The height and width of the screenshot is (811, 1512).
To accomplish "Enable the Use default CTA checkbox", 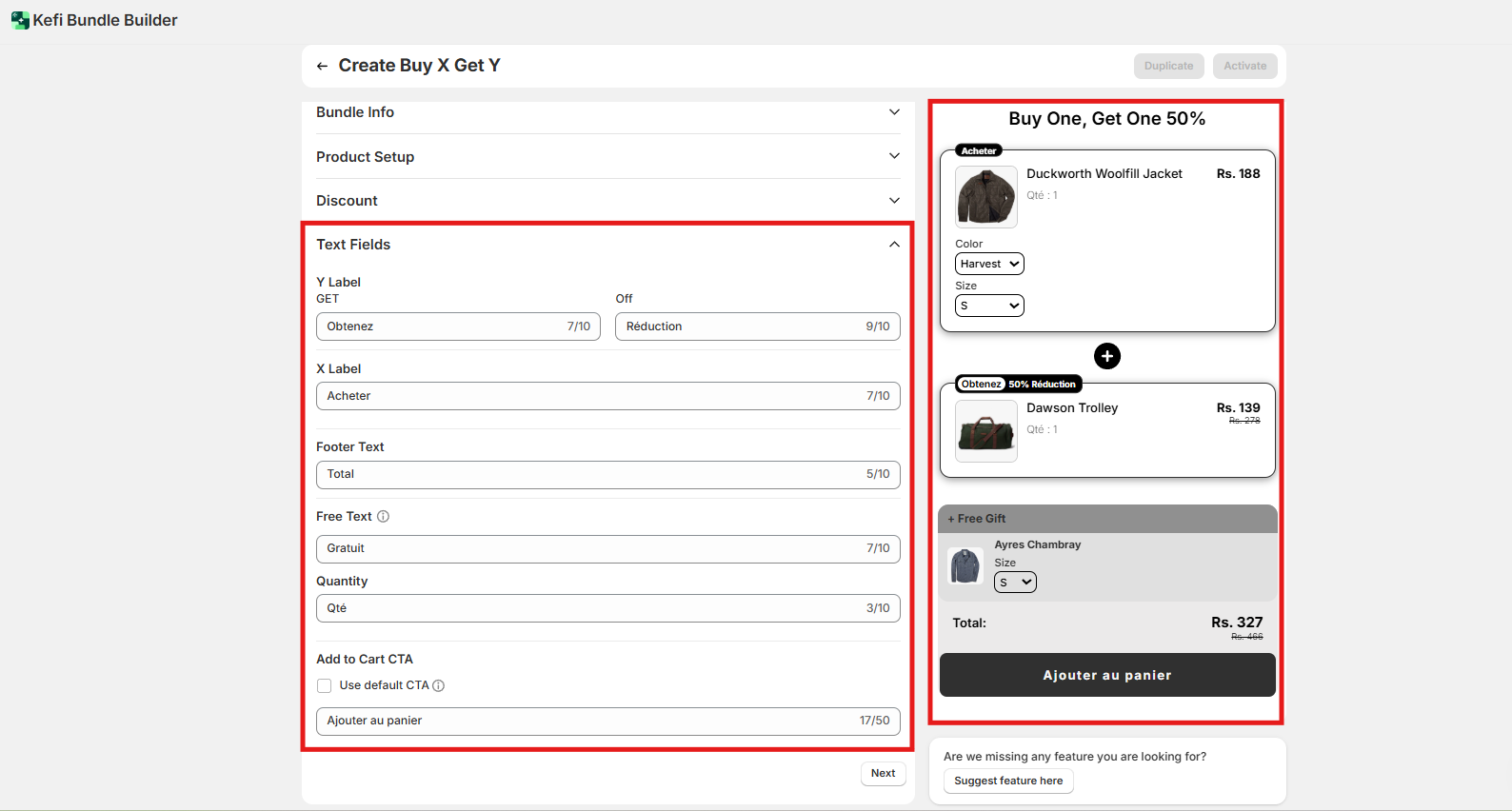I will click(x=325, y=685).
